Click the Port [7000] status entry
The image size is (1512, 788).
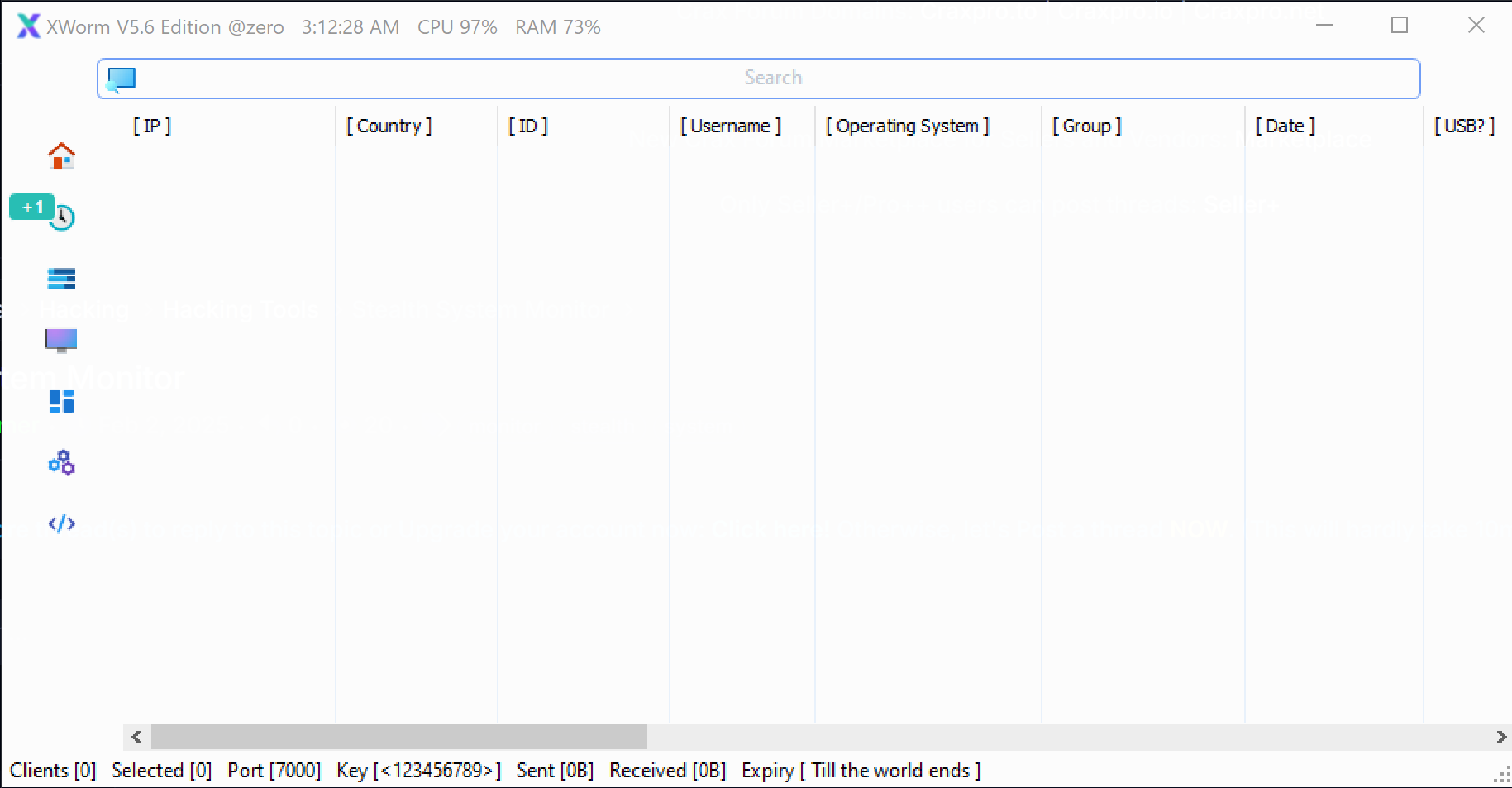(x=274, y=771)
